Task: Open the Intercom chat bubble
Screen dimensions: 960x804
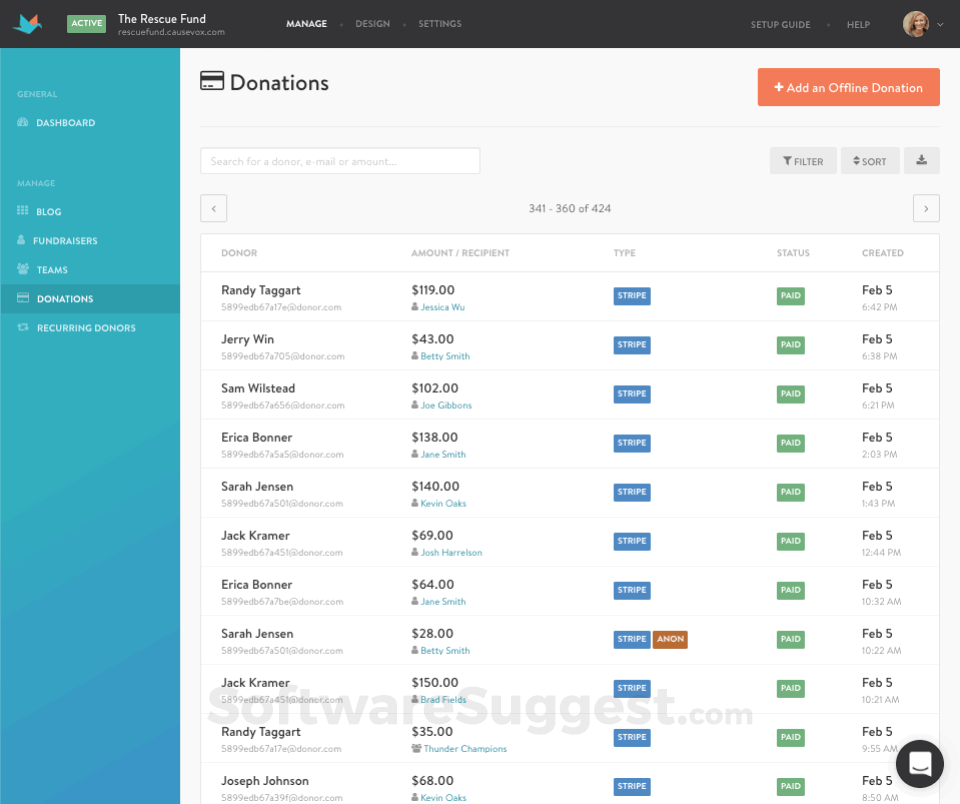Action: [919, 763]
